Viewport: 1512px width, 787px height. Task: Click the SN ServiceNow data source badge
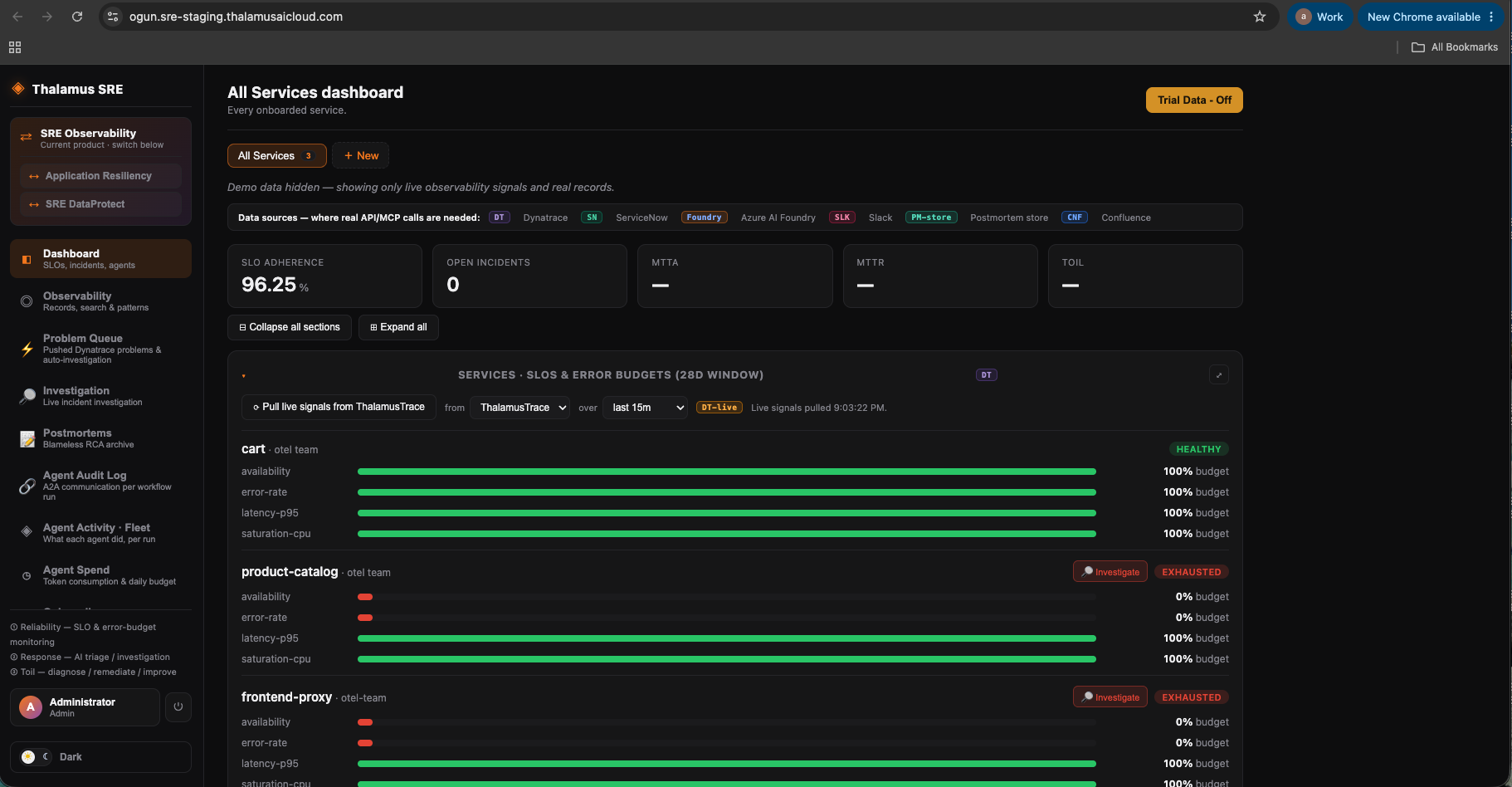[592, 218]
